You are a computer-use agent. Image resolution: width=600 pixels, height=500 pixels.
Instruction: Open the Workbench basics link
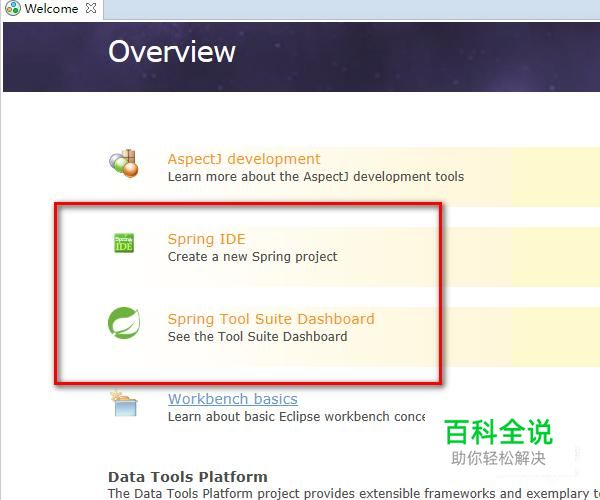coord(233,399)
